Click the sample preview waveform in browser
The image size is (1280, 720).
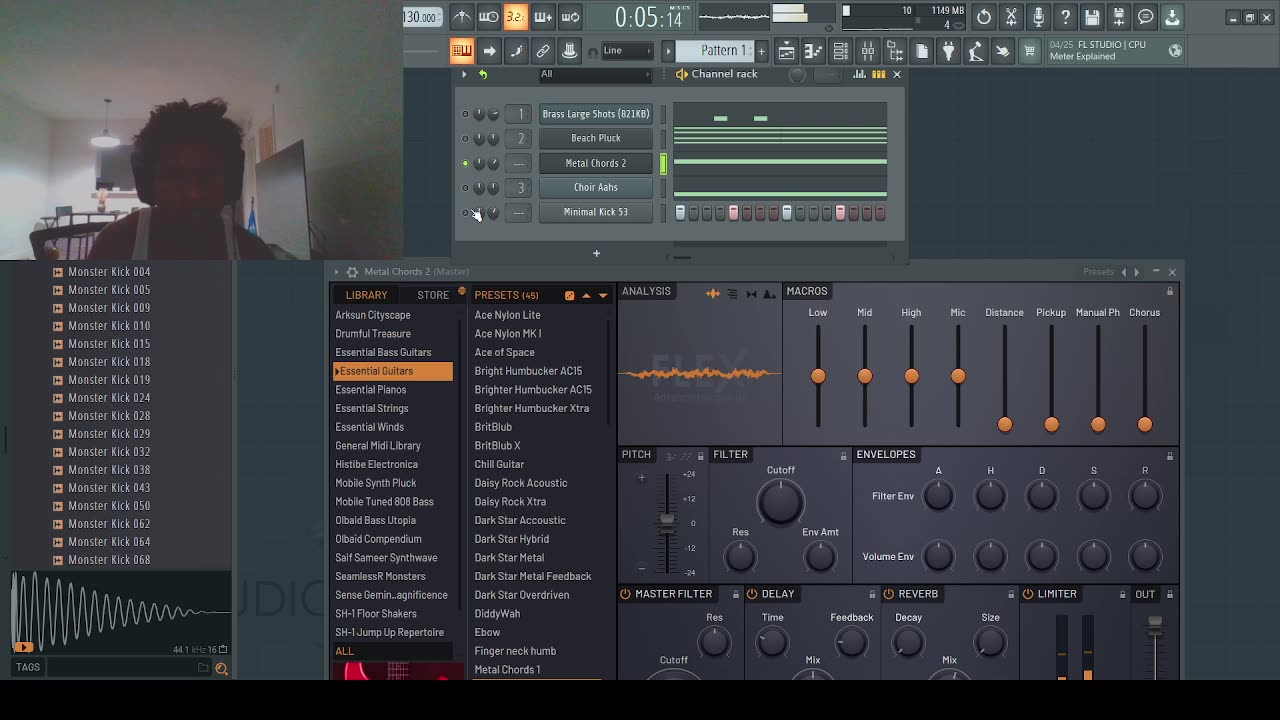click(121, 613)
